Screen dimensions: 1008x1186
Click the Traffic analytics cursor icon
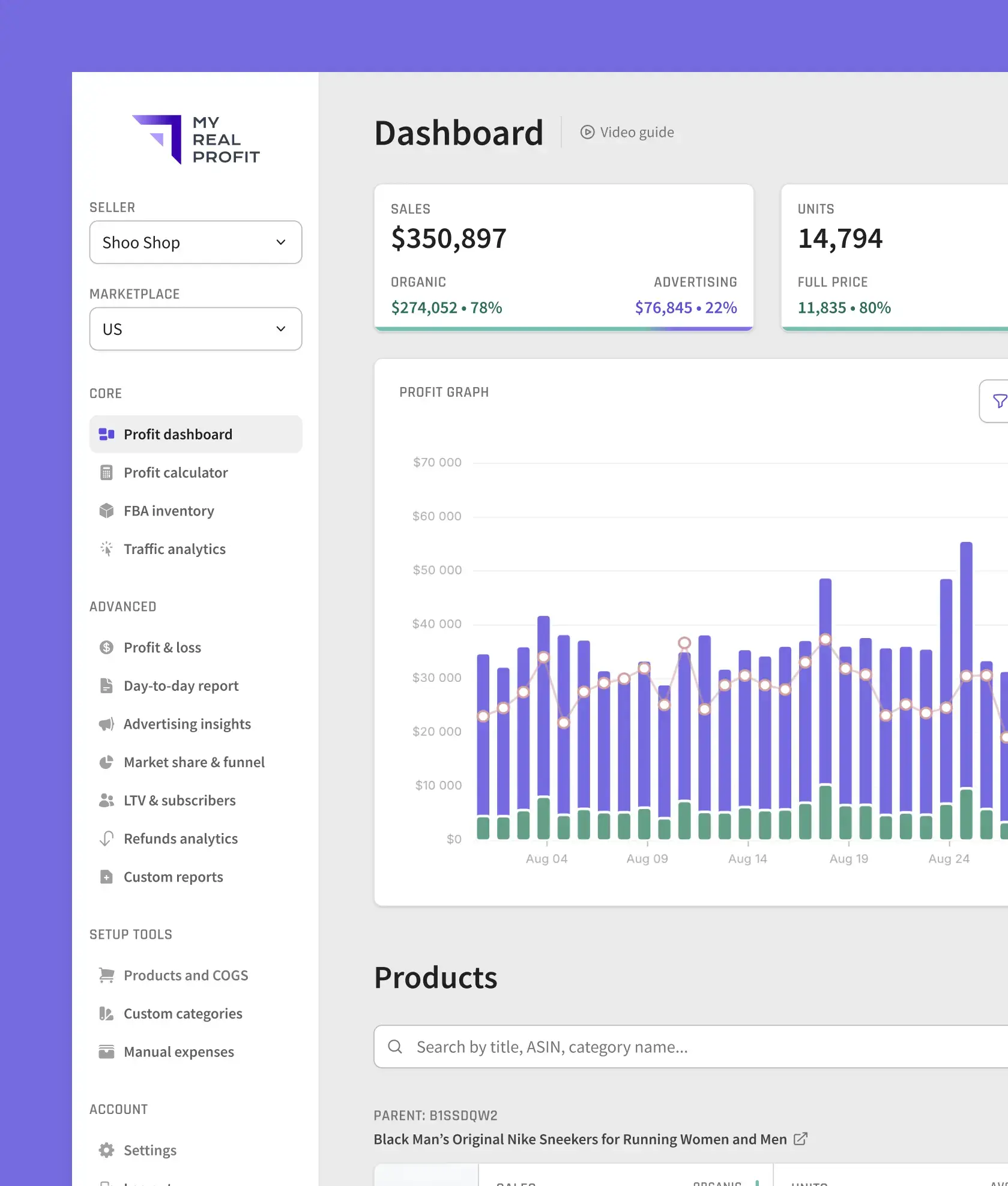pos(106,549)
